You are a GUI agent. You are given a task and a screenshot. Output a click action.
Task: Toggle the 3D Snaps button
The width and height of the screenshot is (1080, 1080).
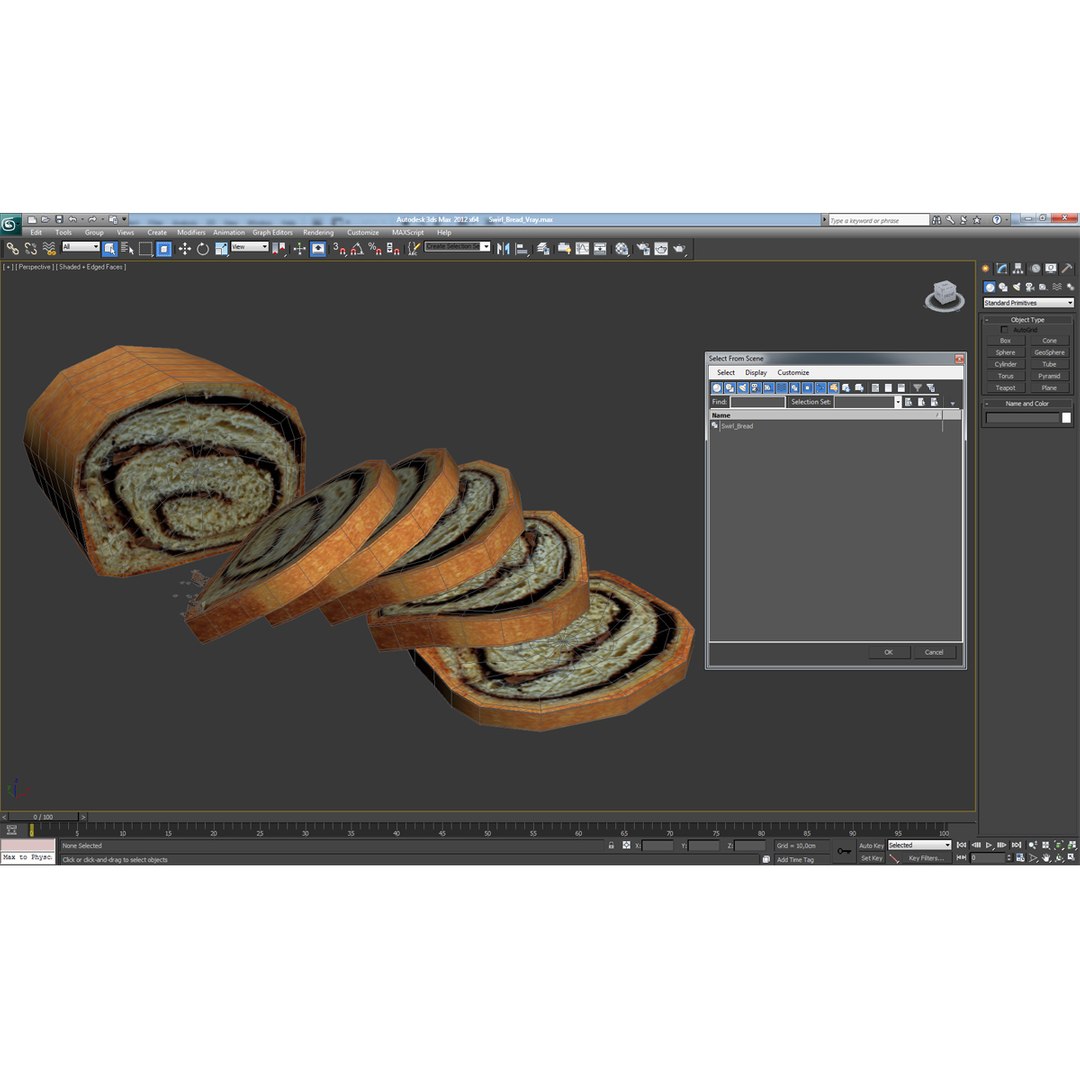338,249
